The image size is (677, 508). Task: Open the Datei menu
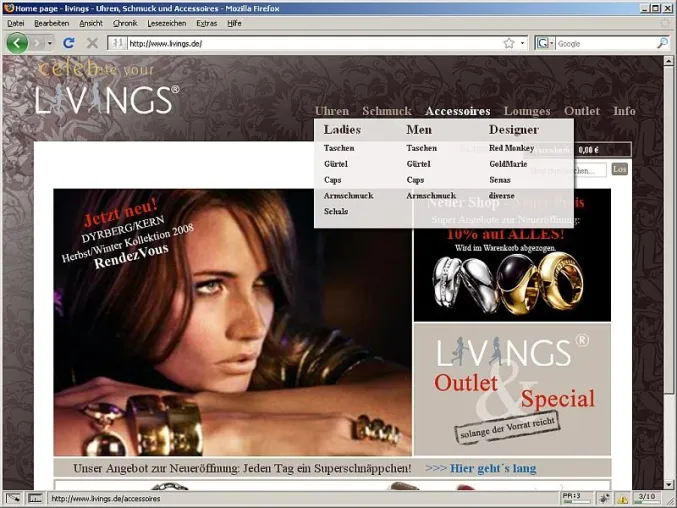tap(16, 23)
